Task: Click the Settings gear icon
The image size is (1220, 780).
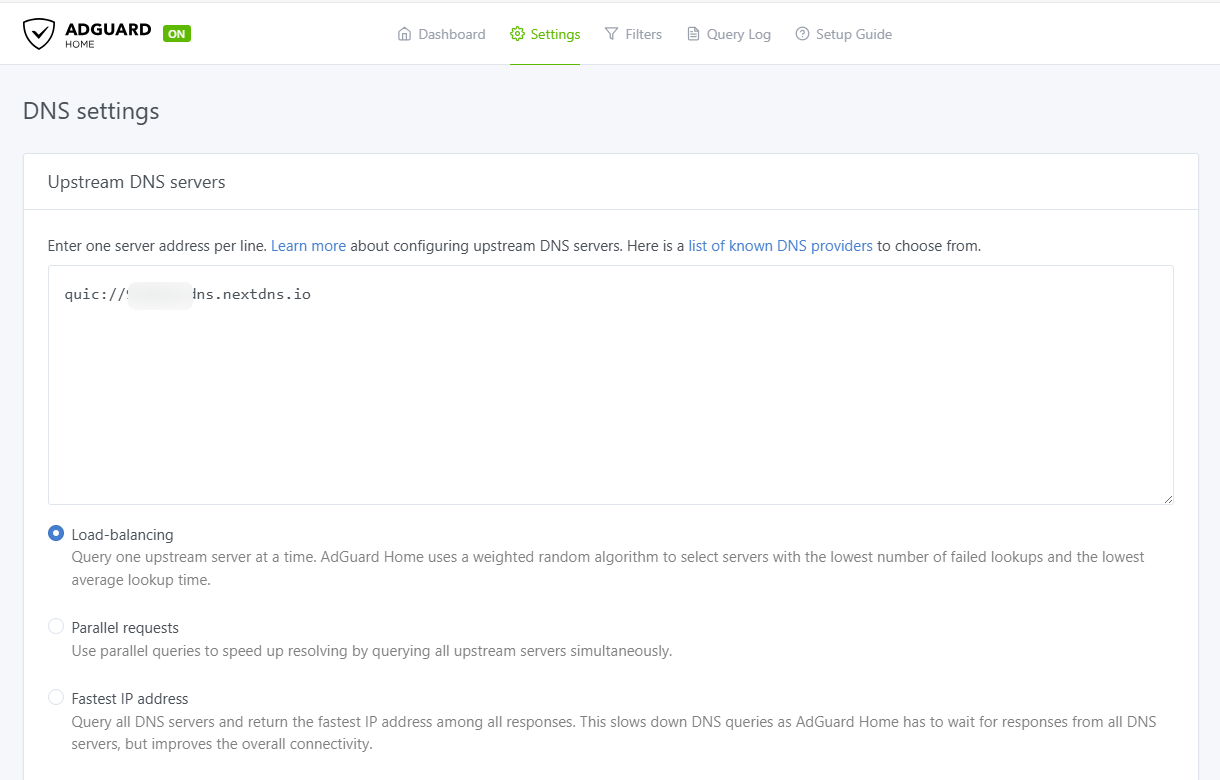Action: [517, 34]
